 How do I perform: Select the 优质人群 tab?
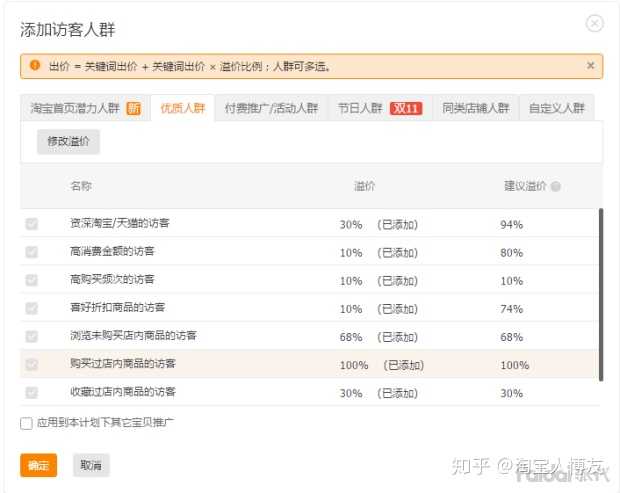point(182,108)
